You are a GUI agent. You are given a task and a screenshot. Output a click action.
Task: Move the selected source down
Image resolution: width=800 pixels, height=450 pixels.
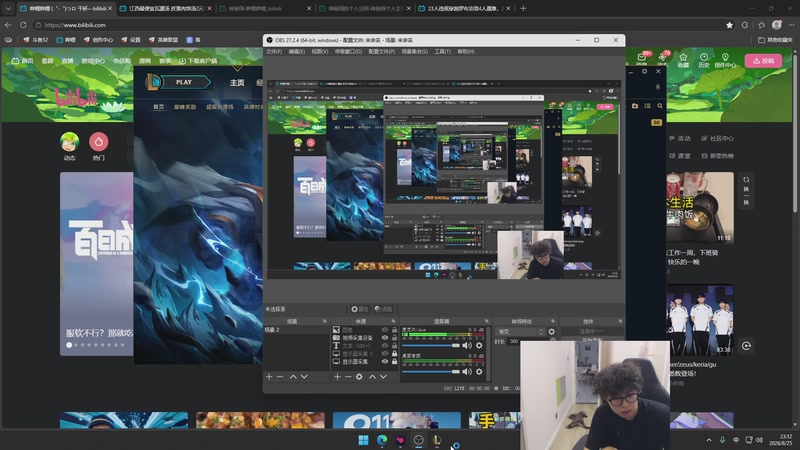point(383,377)
